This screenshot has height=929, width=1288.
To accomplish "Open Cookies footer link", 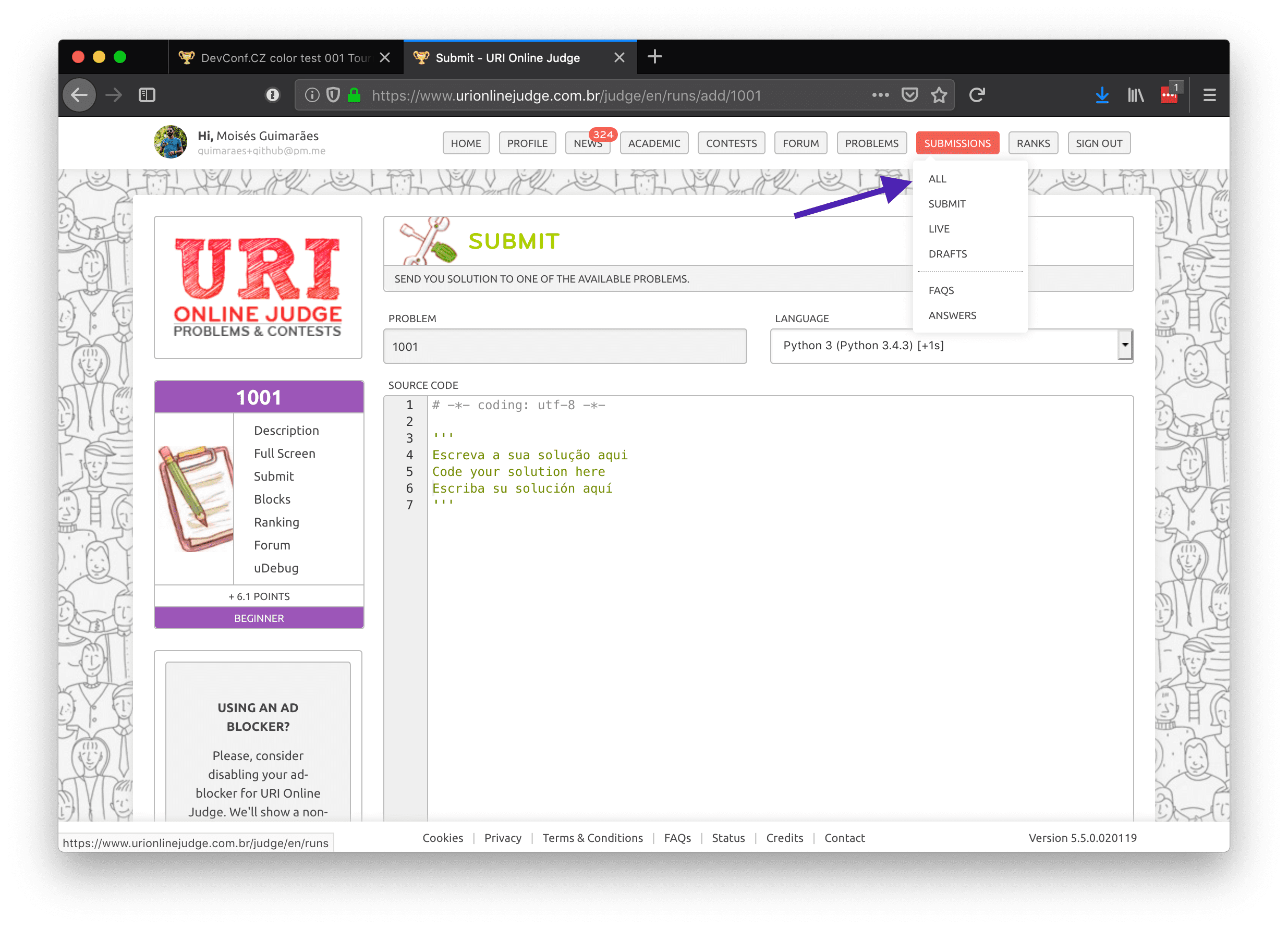I will tap(442, 838).
